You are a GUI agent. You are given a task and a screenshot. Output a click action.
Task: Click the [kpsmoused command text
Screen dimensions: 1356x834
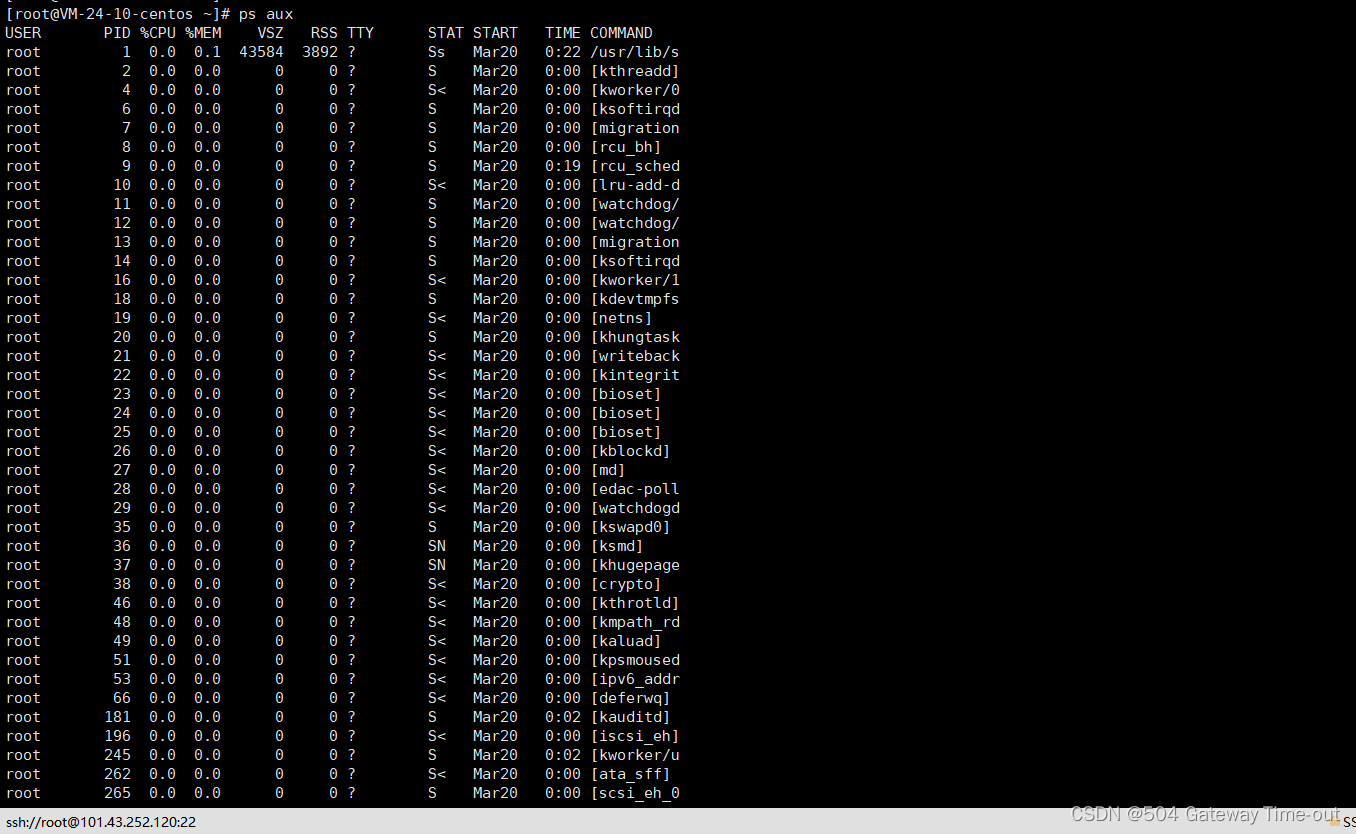(635, 660)
